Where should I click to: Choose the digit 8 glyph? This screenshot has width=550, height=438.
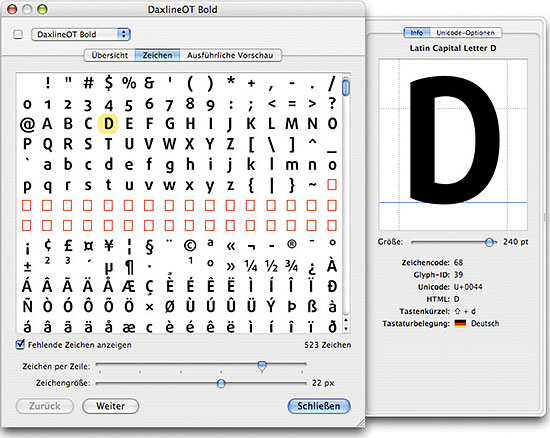190,103
